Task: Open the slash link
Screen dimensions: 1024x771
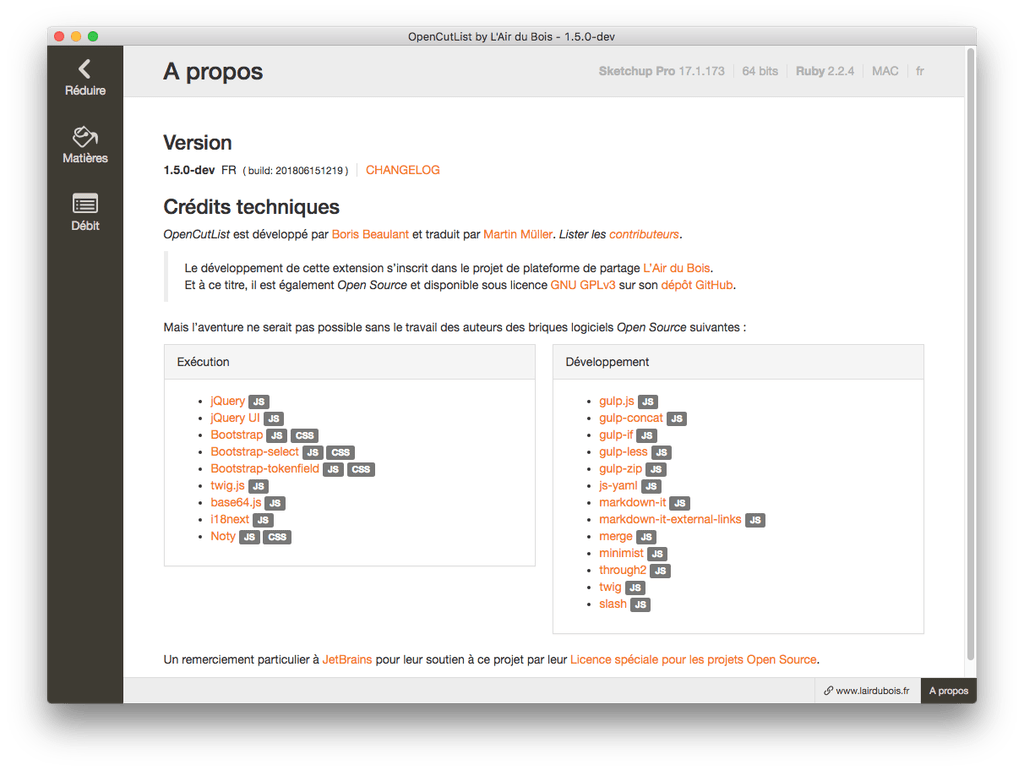Action: pyautogui.click(x=613, y=604)
